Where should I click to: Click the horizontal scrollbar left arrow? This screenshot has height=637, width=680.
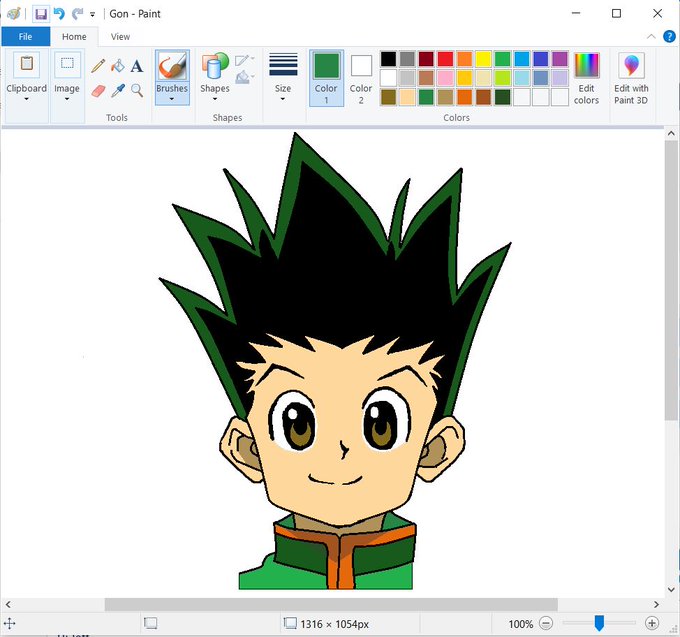pyautogui.click(x=8, y=604)
